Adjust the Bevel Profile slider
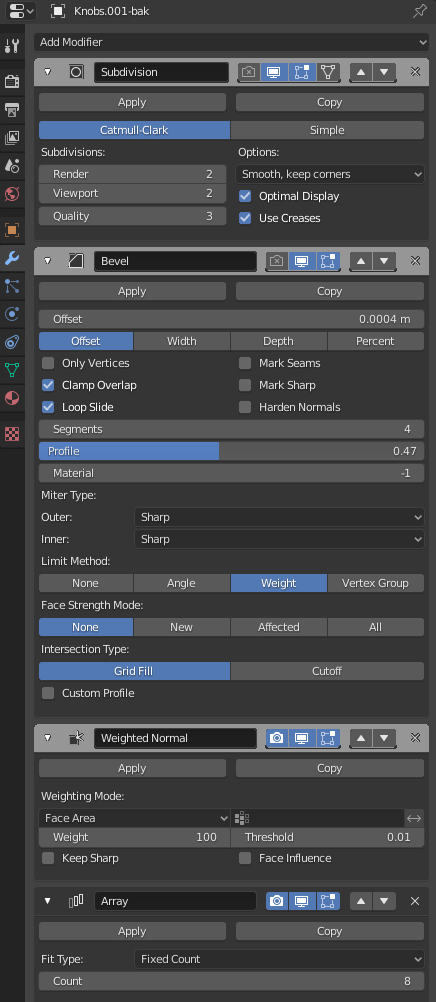 point(231,451)
